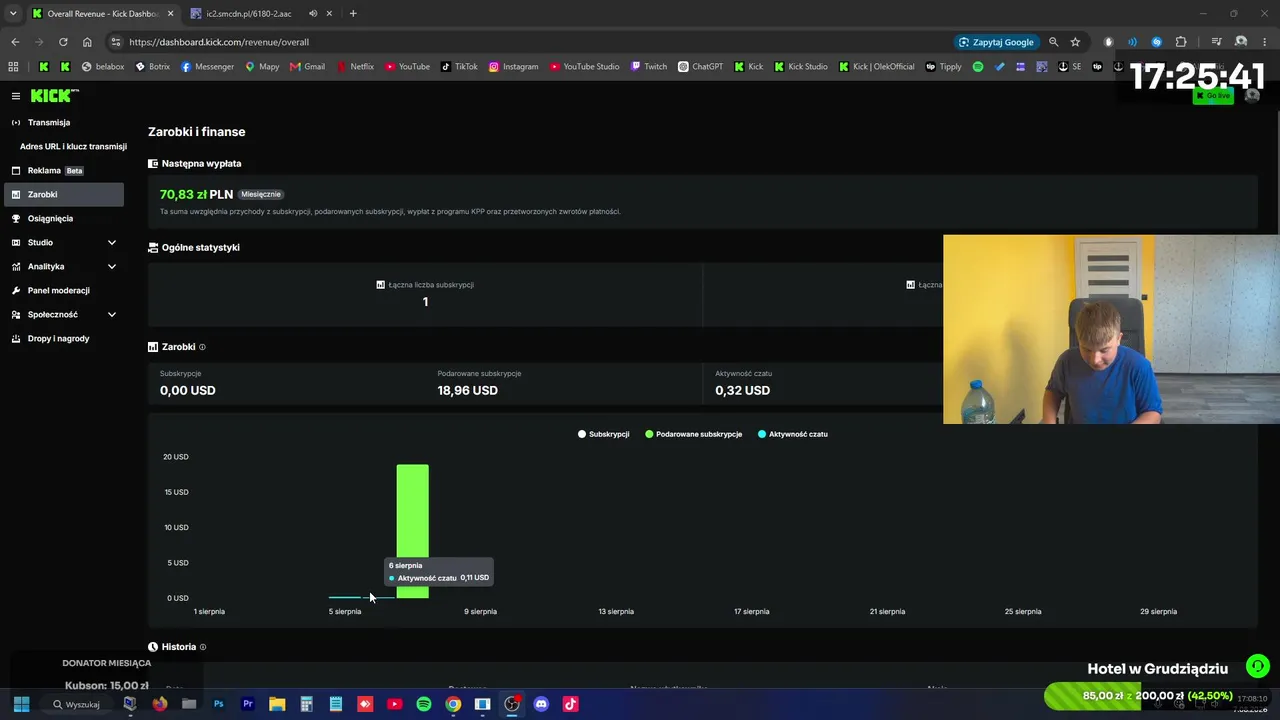Open a new browser tab
Screen dimensions: 1280x720
353,14
